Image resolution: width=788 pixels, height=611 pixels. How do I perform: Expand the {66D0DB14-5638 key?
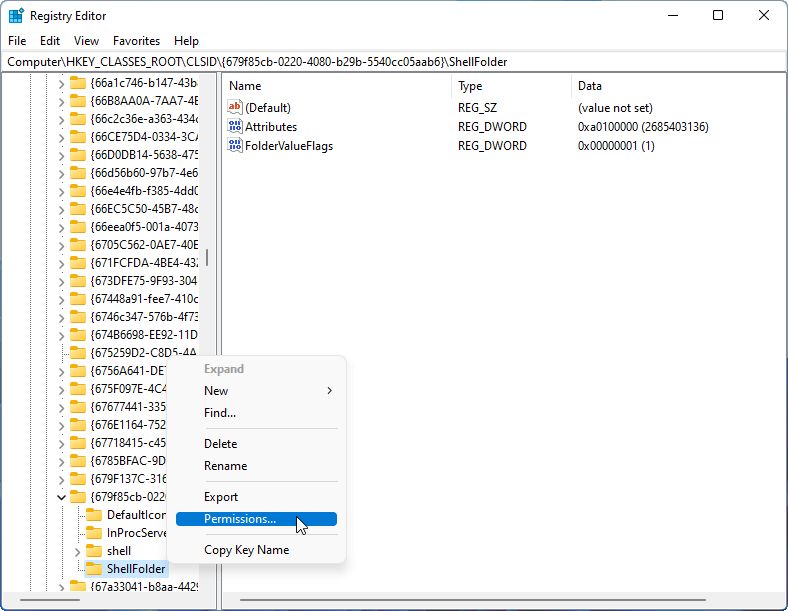[x=61, y=155]
